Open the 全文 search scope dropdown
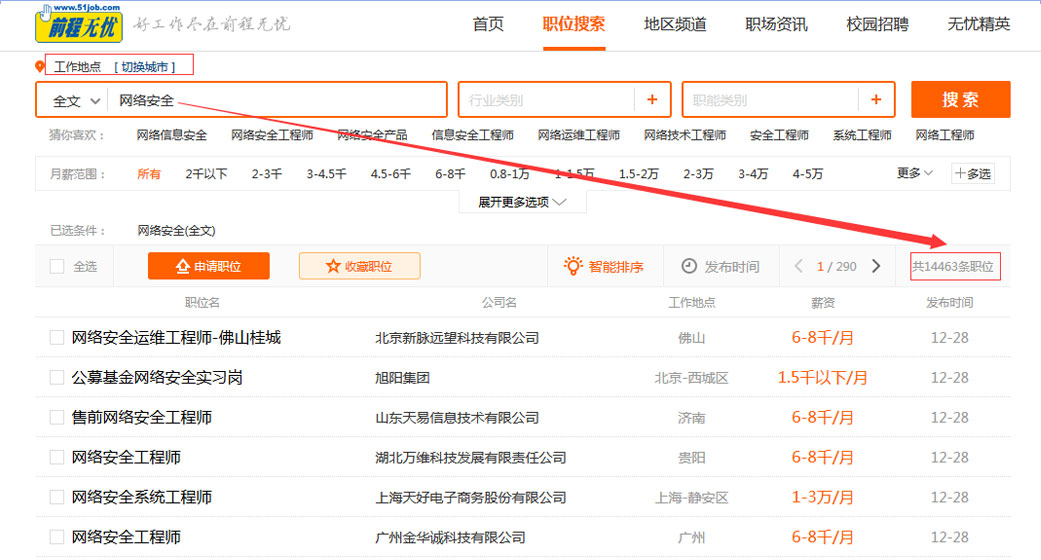The width and height of the screenshot is (1041, 560). (x=76, y=101)
